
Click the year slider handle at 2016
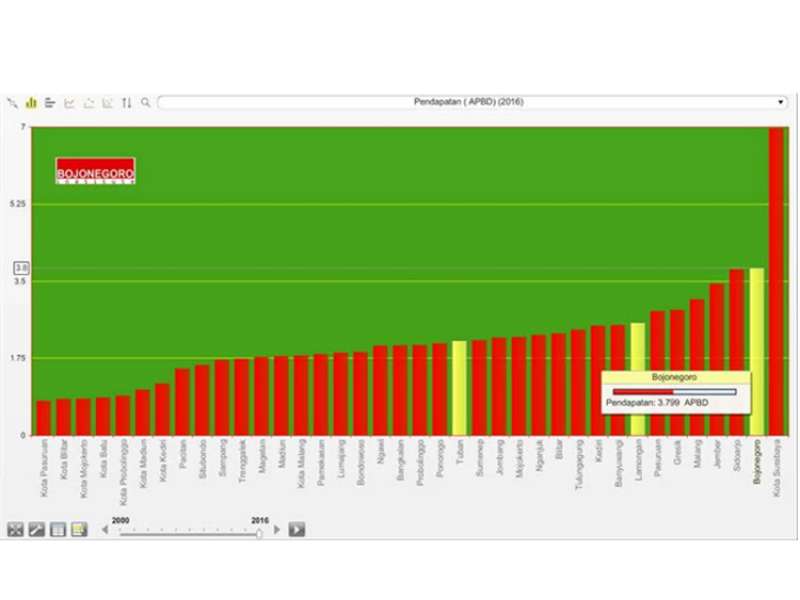point(259,533)
